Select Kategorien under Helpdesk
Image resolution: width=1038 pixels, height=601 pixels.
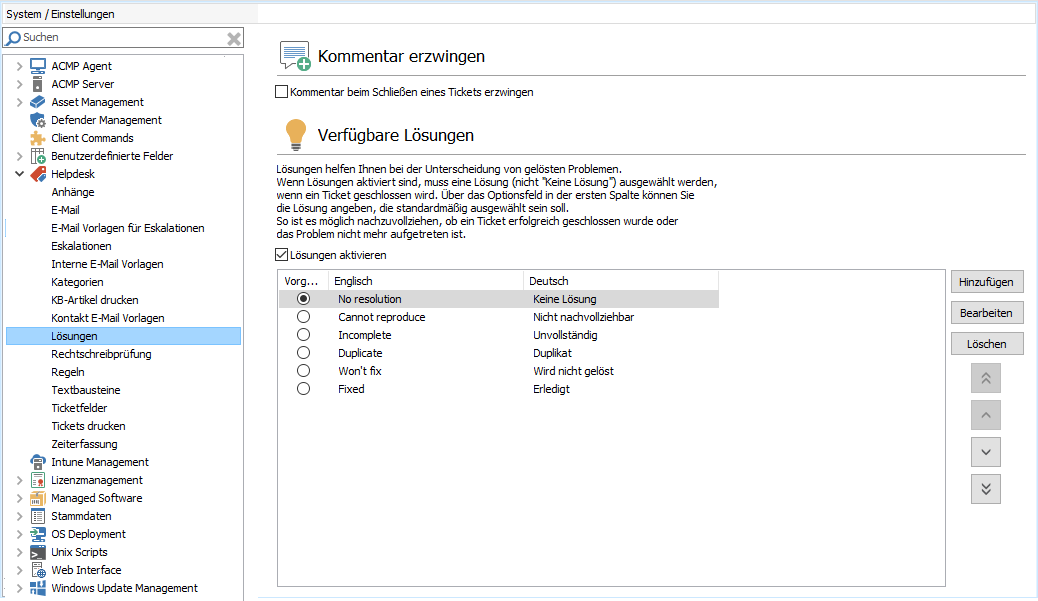pyautogui.click(x=79, y=282)
